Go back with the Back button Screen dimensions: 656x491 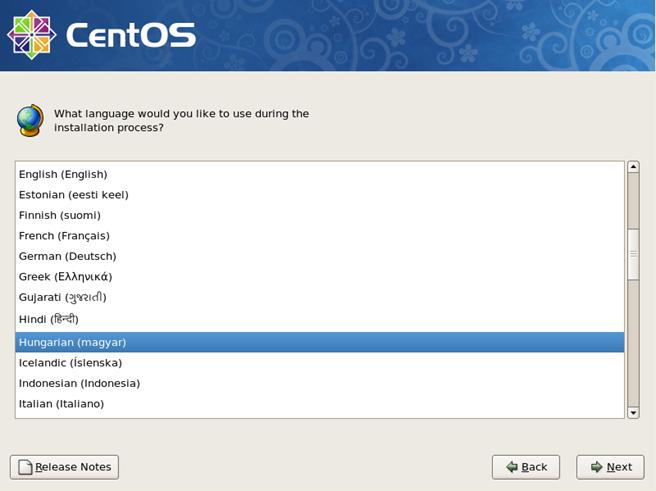(x=525, y=467)
